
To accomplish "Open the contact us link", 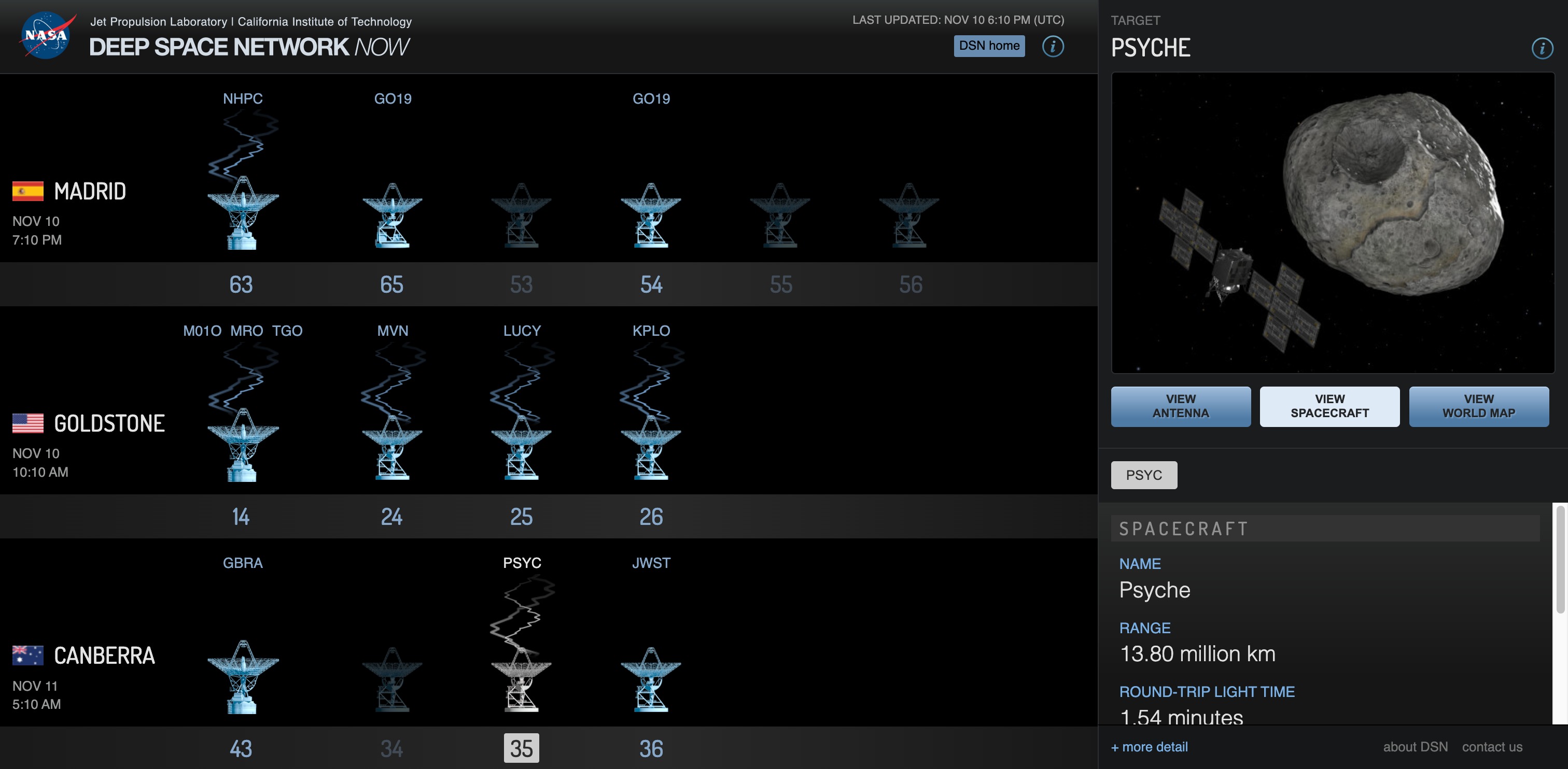I will tap(1492, 747).
